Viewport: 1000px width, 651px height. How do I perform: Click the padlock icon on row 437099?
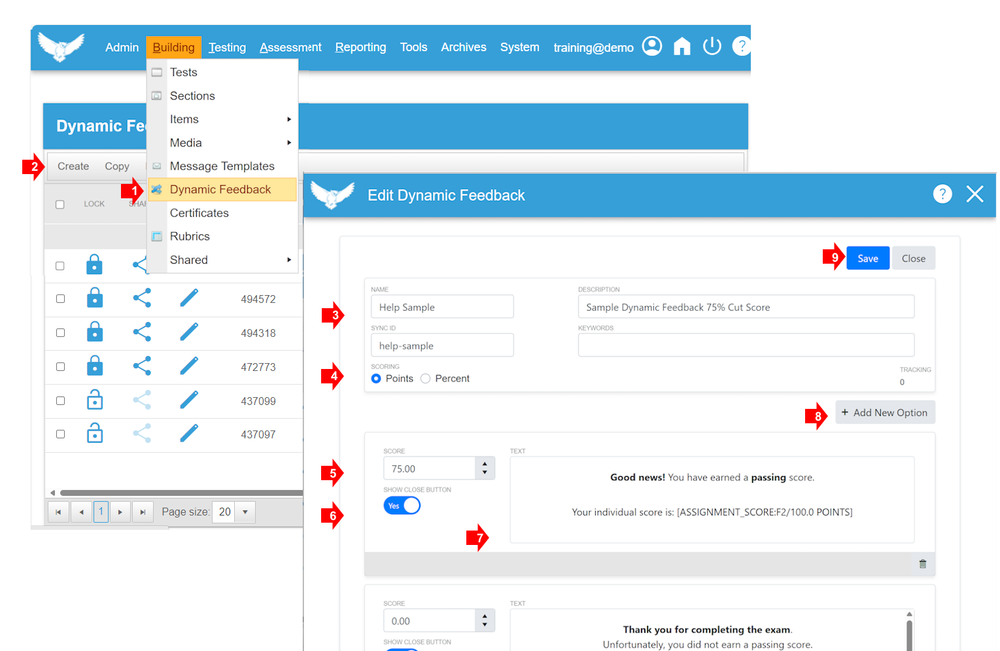95,400
